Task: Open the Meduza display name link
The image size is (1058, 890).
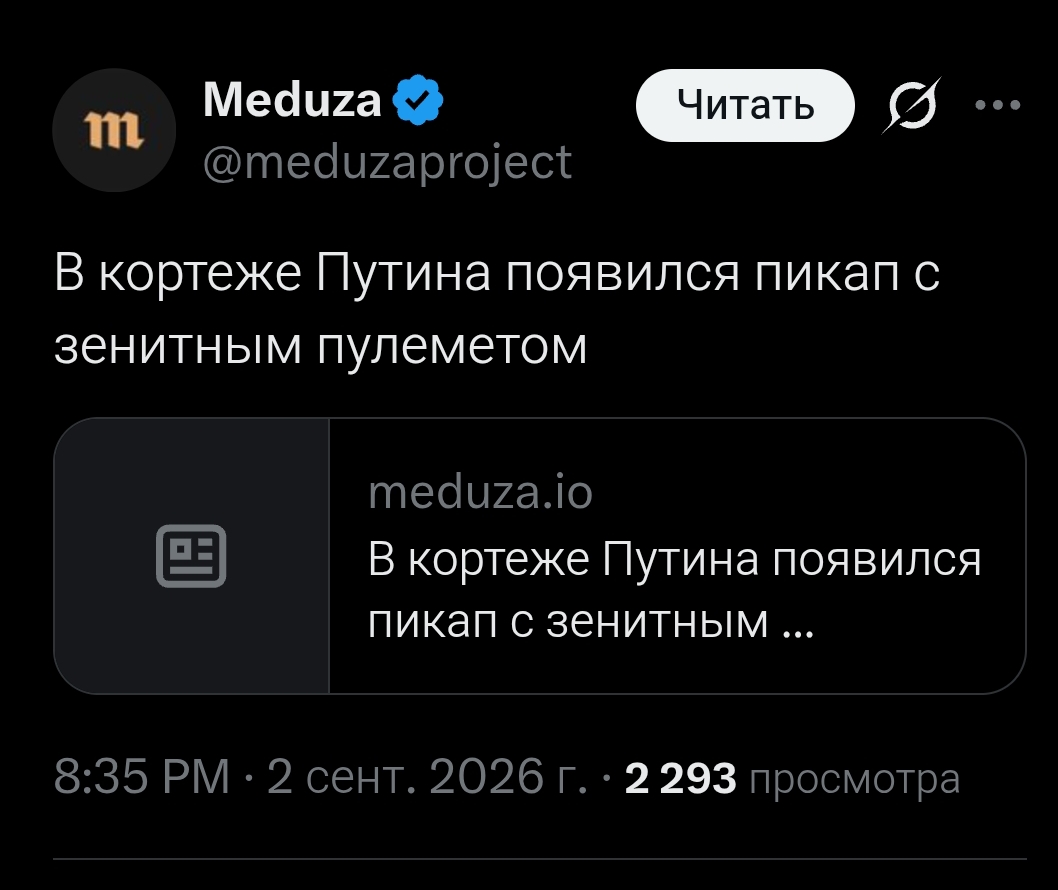Action: coord(292,100)
